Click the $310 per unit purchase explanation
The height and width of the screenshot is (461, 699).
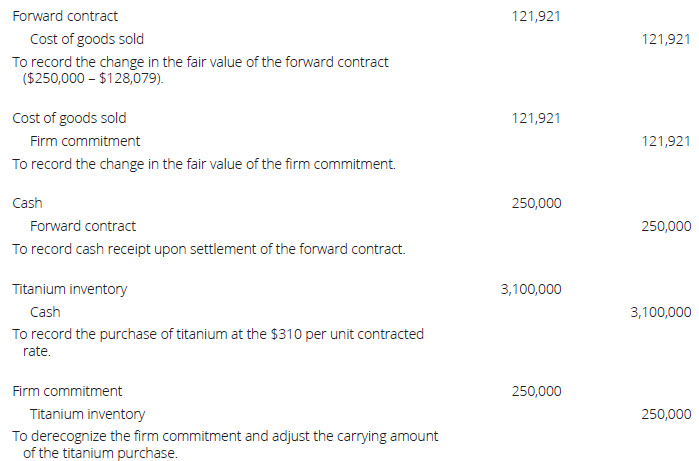pyautogui.click(x=217, y=334)
